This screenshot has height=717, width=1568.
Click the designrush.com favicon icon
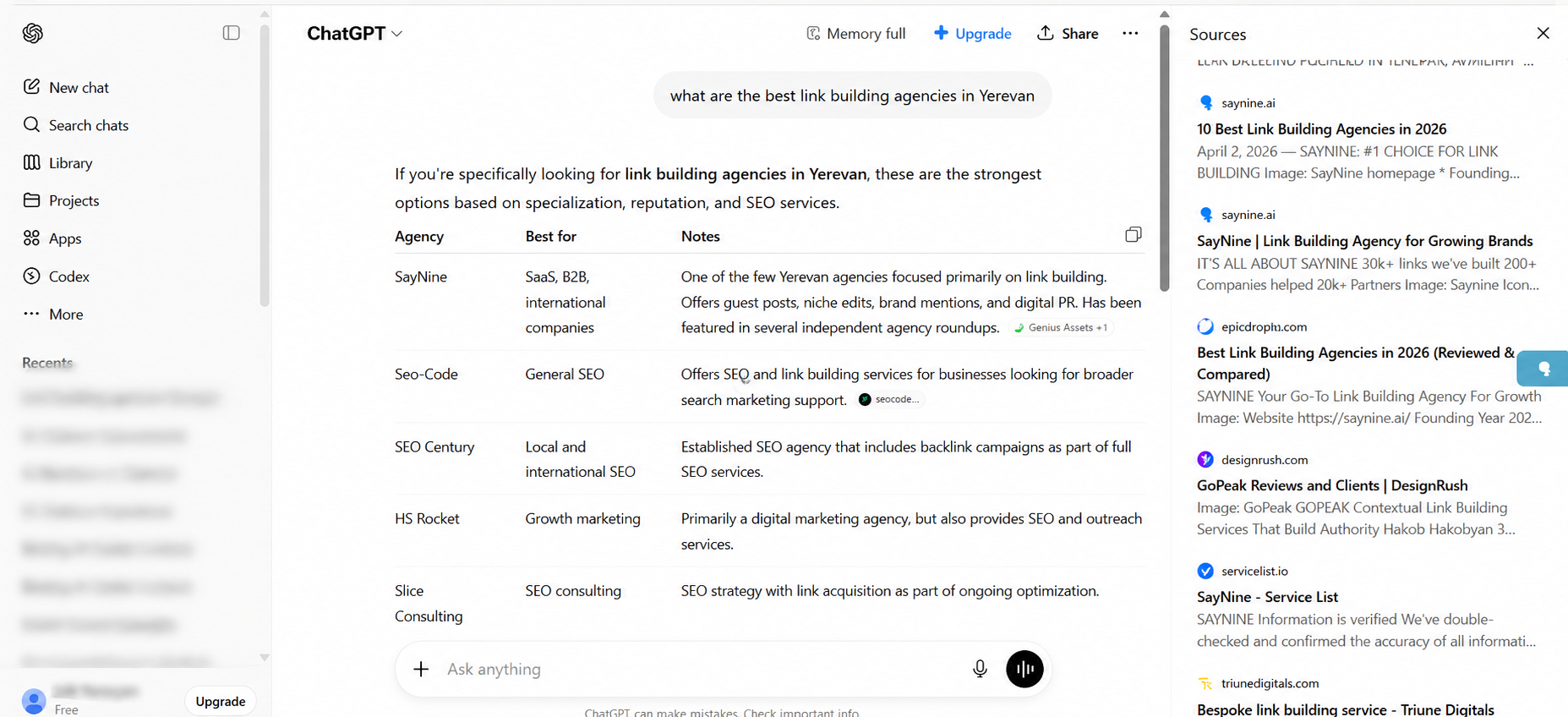coord(1205,459)
